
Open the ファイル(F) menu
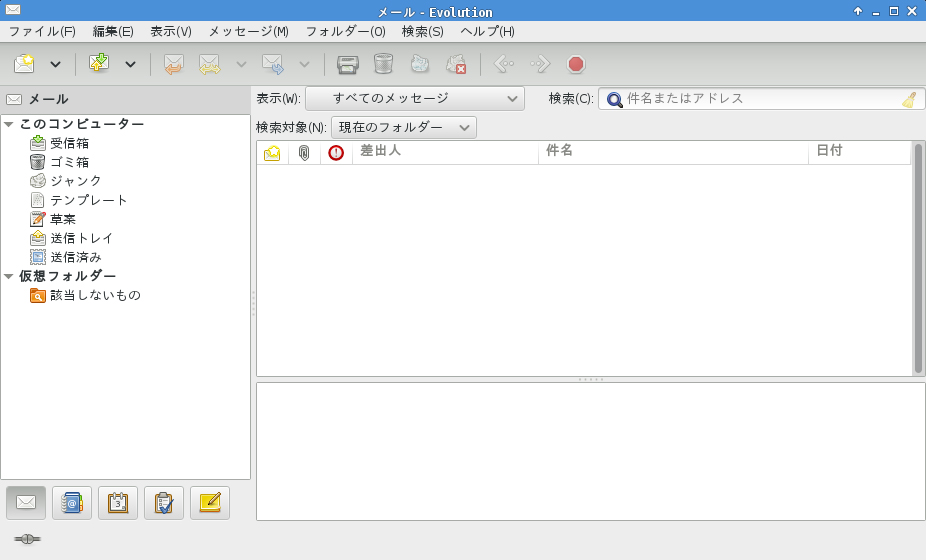point(42,31)
